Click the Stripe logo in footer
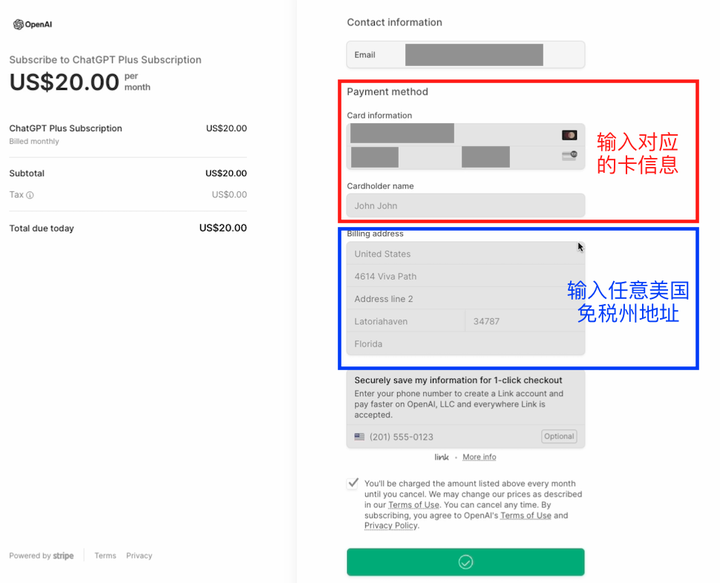 [x=64, y=556]
